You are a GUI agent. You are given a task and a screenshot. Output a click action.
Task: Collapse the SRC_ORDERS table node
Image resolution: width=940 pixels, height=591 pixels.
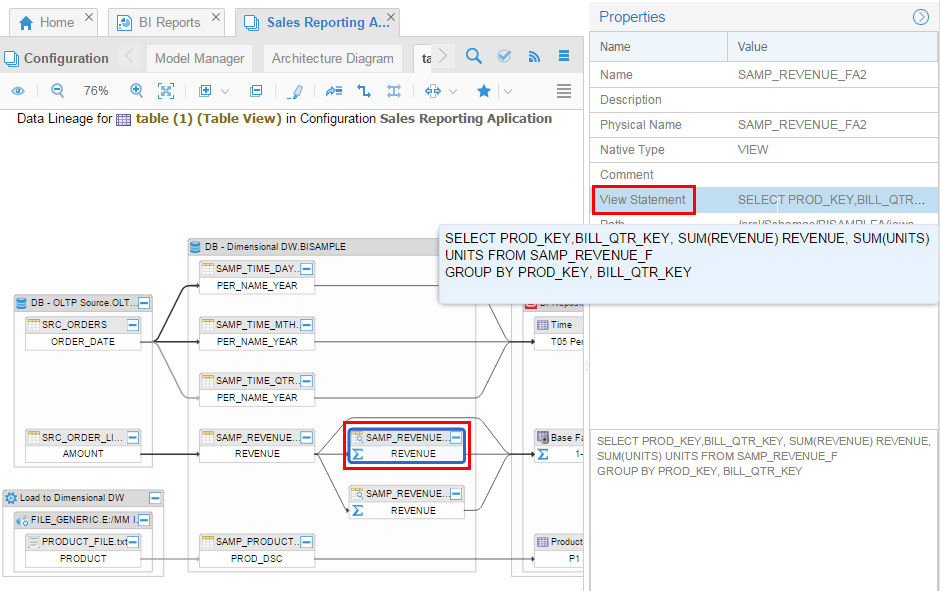click(133, 325)
